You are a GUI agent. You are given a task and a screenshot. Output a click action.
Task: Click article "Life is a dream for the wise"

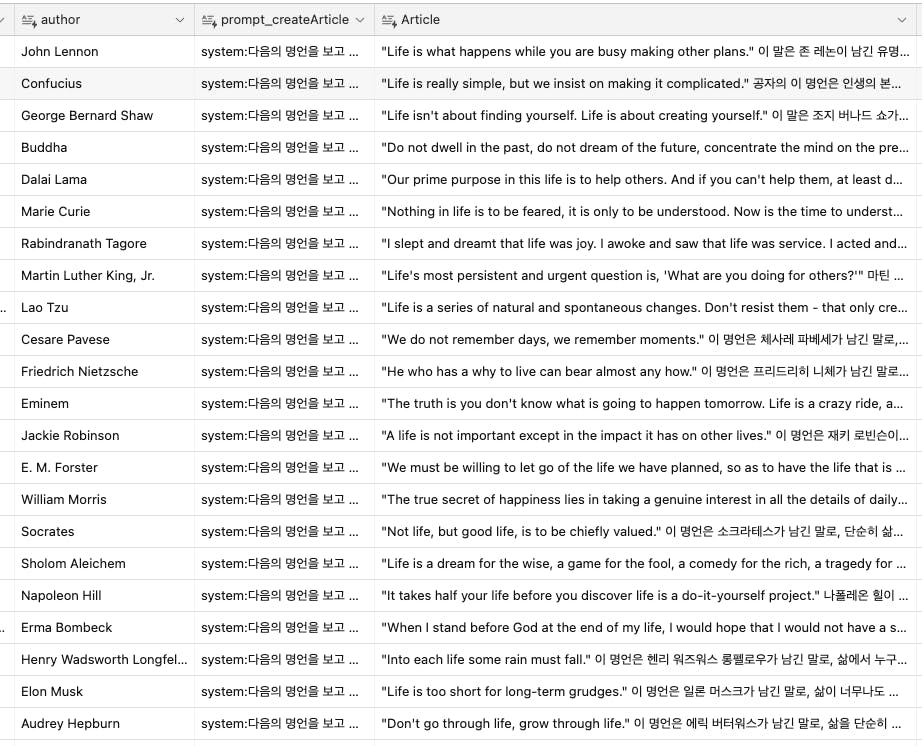pyautogui.click(x=647, y=564)
